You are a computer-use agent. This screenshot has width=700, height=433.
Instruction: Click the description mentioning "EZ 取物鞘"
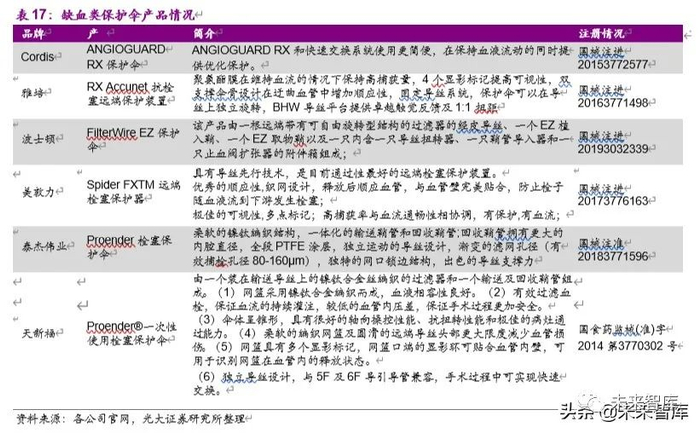pos(382,139)
